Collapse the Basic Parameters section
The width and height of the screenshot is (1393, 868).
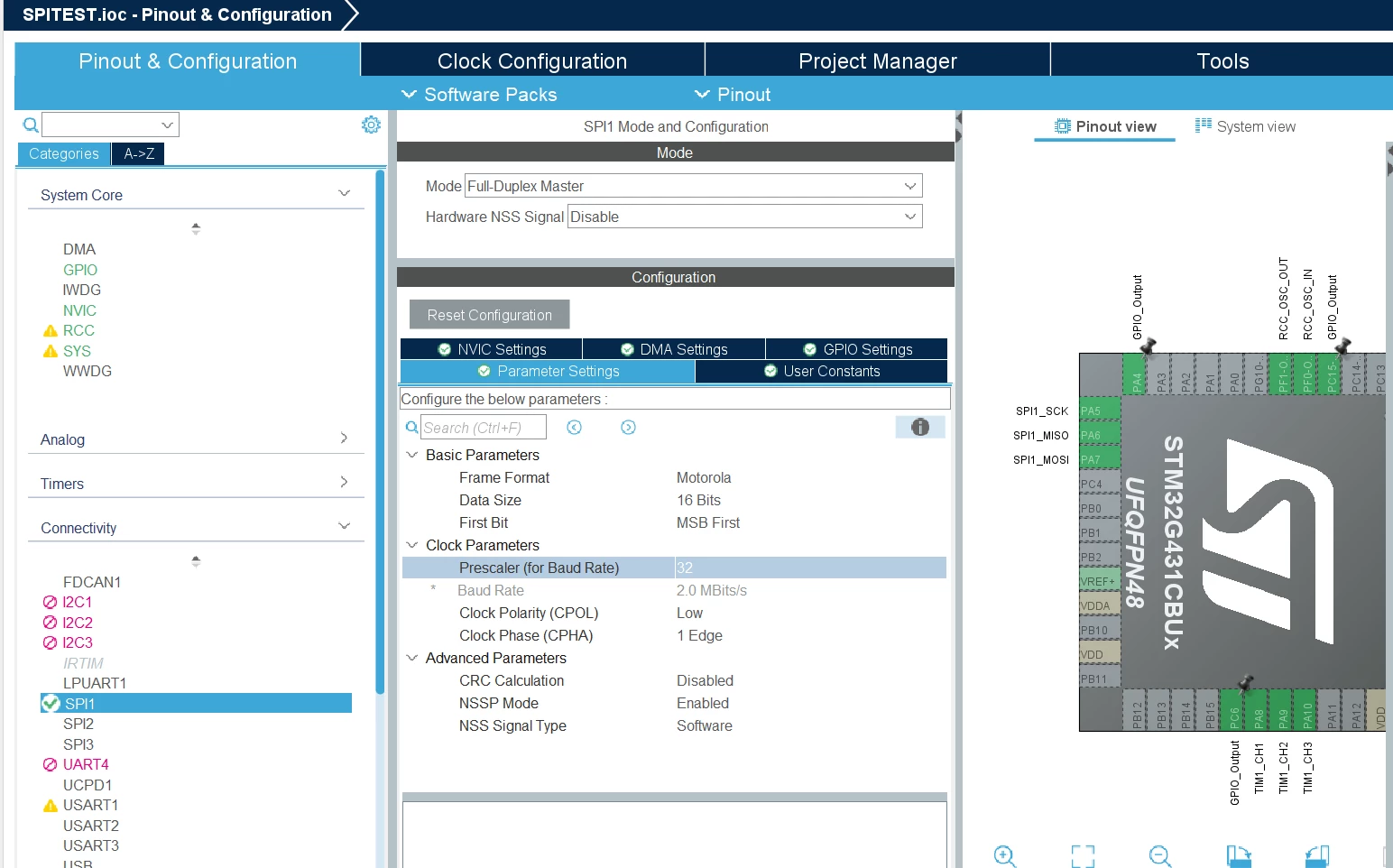click(x=412, y=455)
